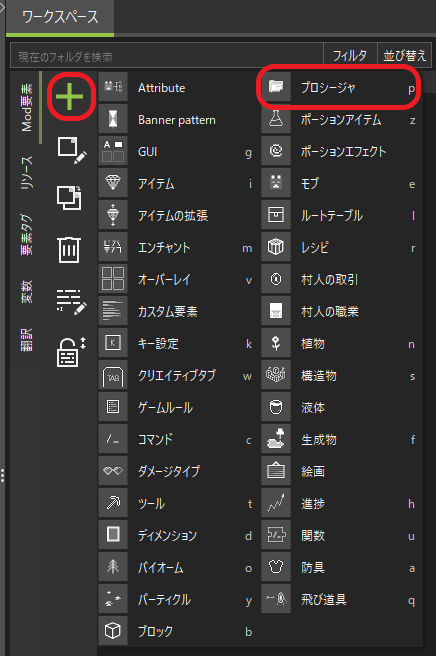Select the モブ element type

coord(340,184)
